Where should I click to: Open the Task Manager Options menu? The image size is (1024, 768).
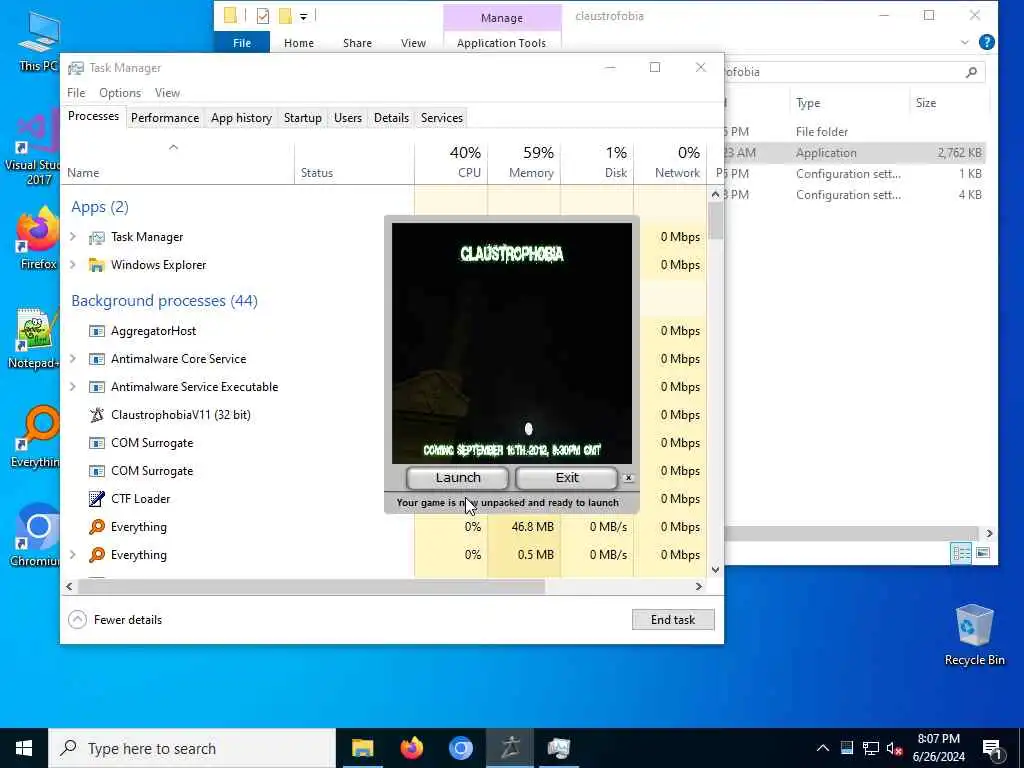tap(120, 93)
